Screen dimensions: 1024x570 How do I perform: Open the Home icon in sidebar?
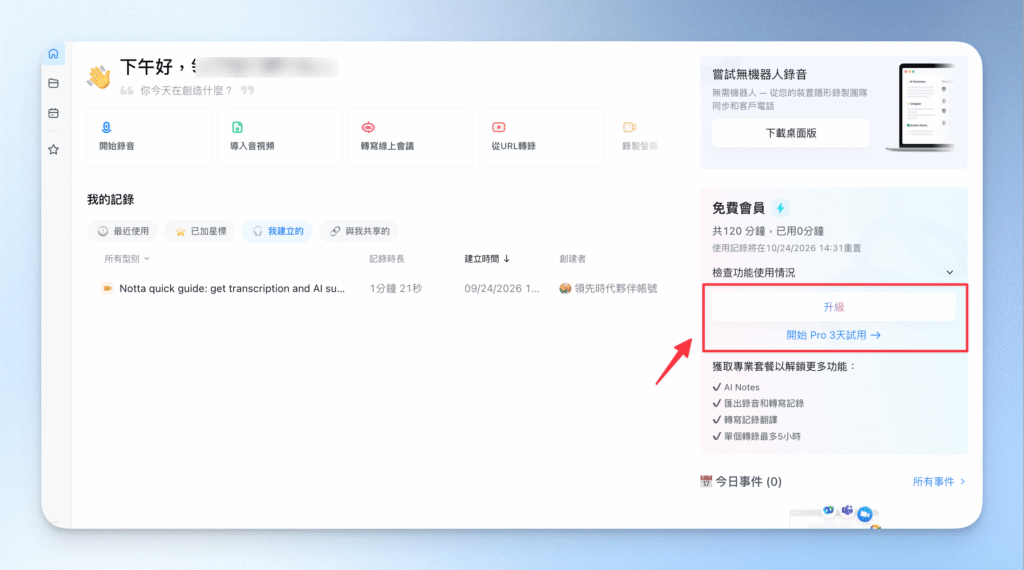pyautogui.click(x=54, y=54)
